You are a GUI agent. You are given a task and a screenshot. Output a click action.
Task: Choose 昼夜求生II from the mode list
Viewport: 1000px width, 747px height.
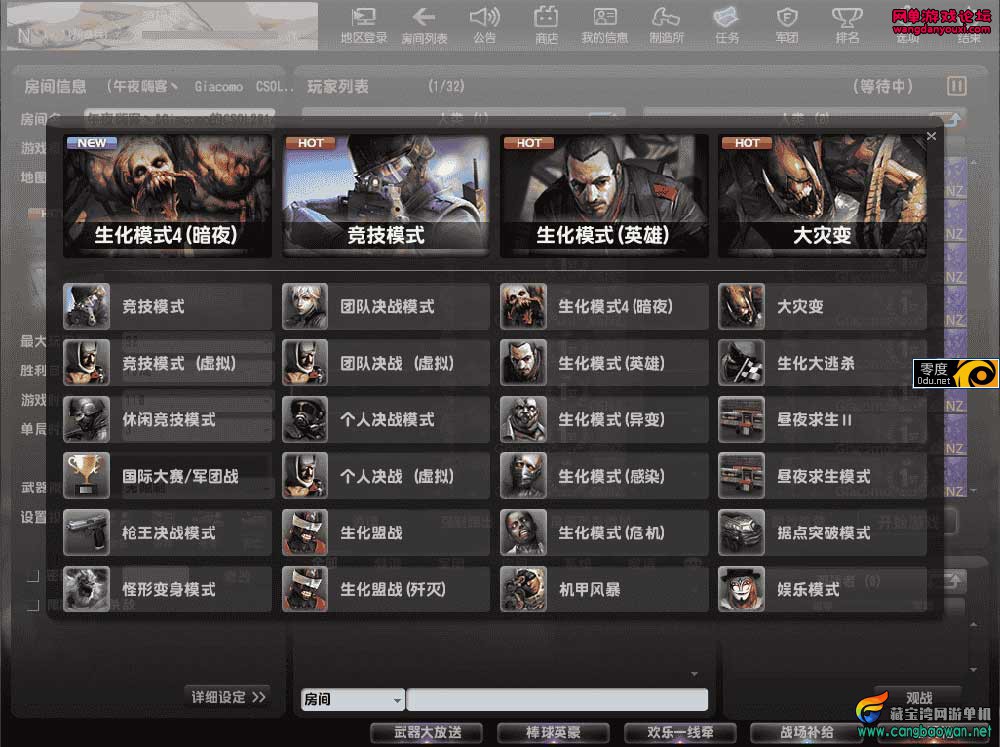click(x=822, y=419)
